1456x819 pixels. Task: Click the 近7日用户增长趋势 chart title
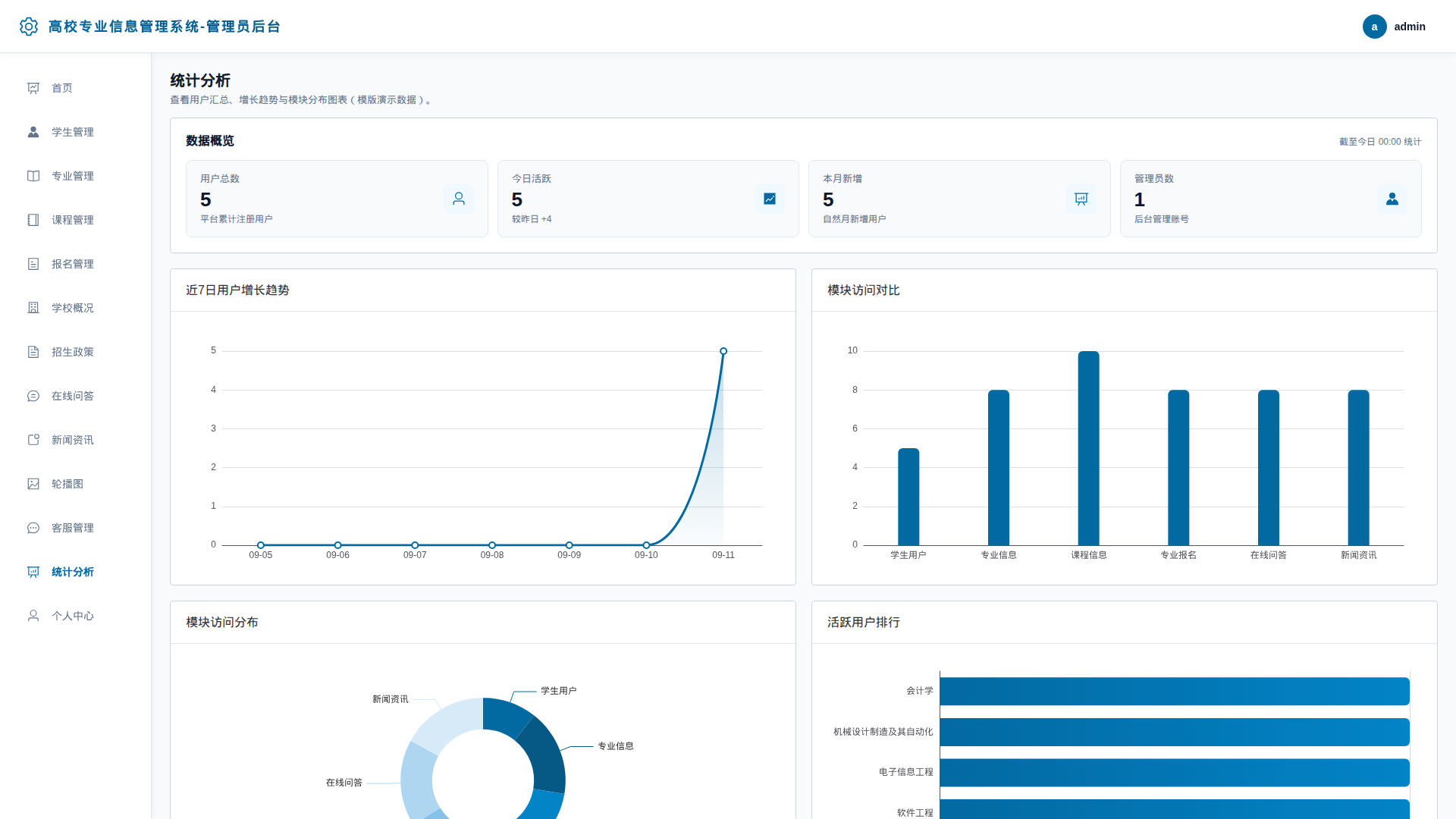237,290
